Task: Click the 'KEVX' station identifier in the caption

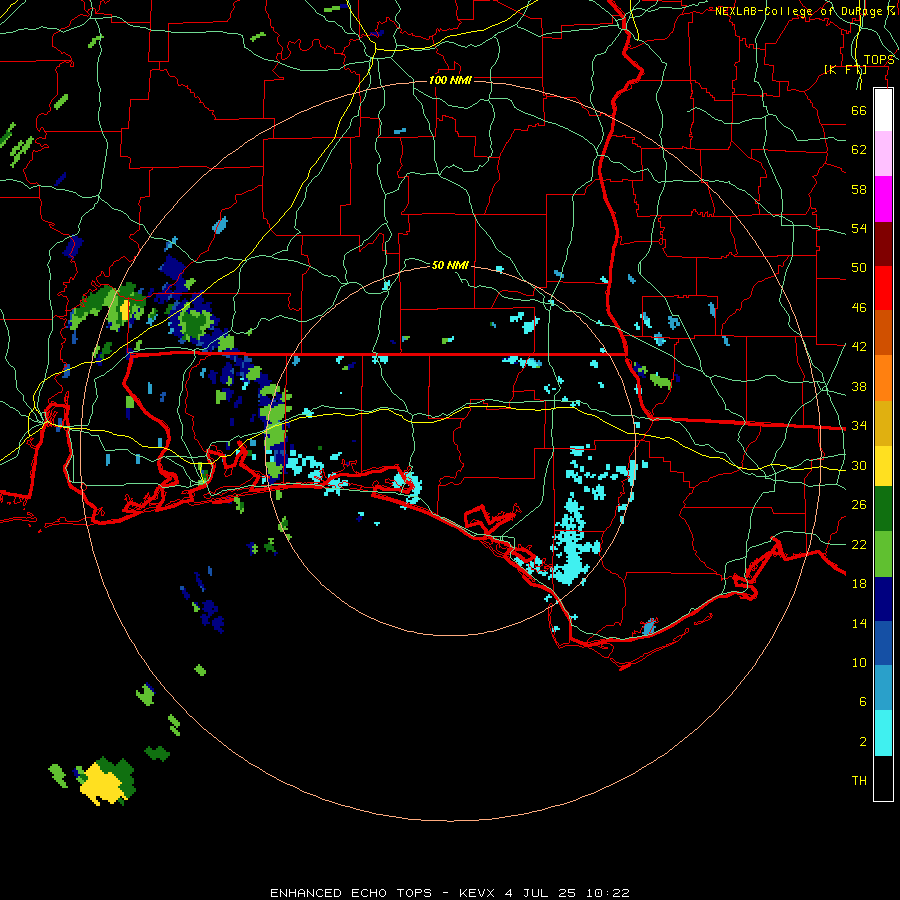Action: [x=478, y=893]
